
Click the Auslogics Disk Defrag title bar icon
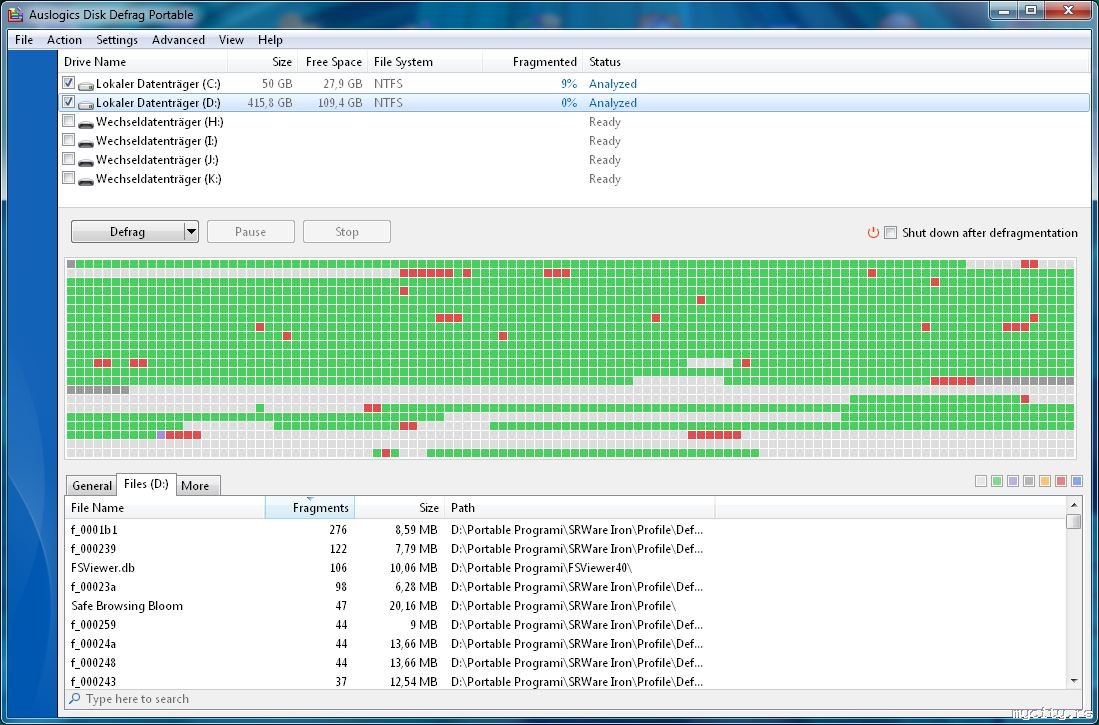pos(15,14)
